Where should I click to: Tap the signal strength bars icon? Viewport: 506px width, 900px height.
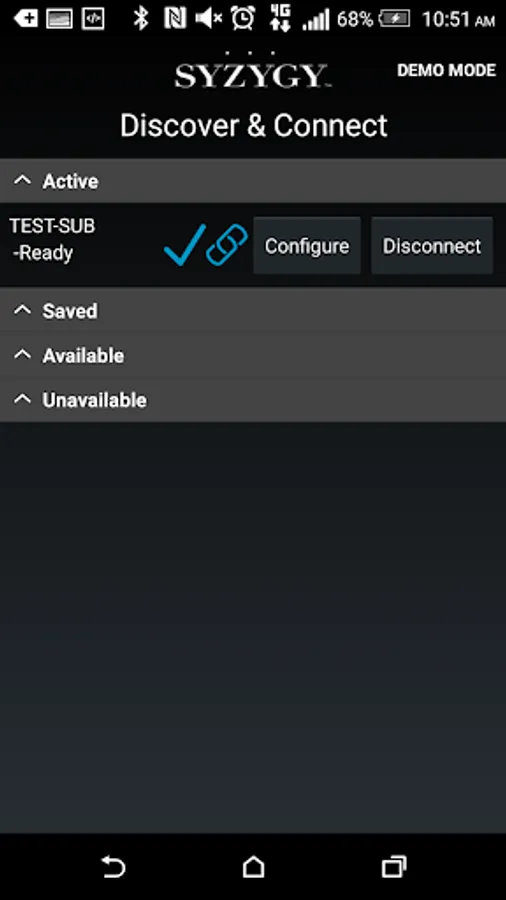coord(316,19)
